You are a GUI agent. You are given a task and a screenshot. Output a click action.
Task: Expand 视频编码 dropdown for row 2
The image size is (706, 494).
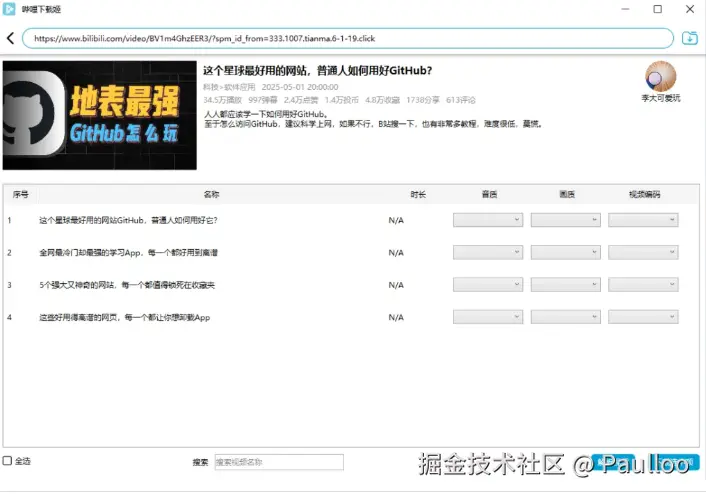click(x=643, y=252)
